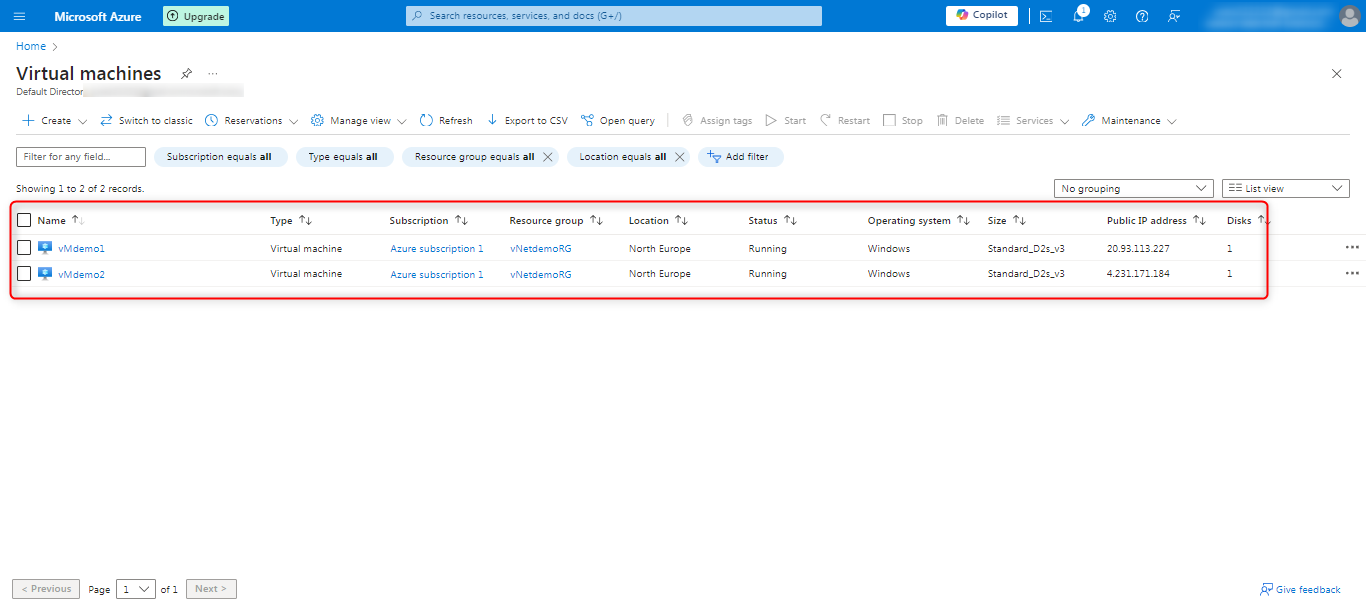Go to the Home breadcrumb
This screenshot has width=1366, height=615.
click(x=31, y=46)
